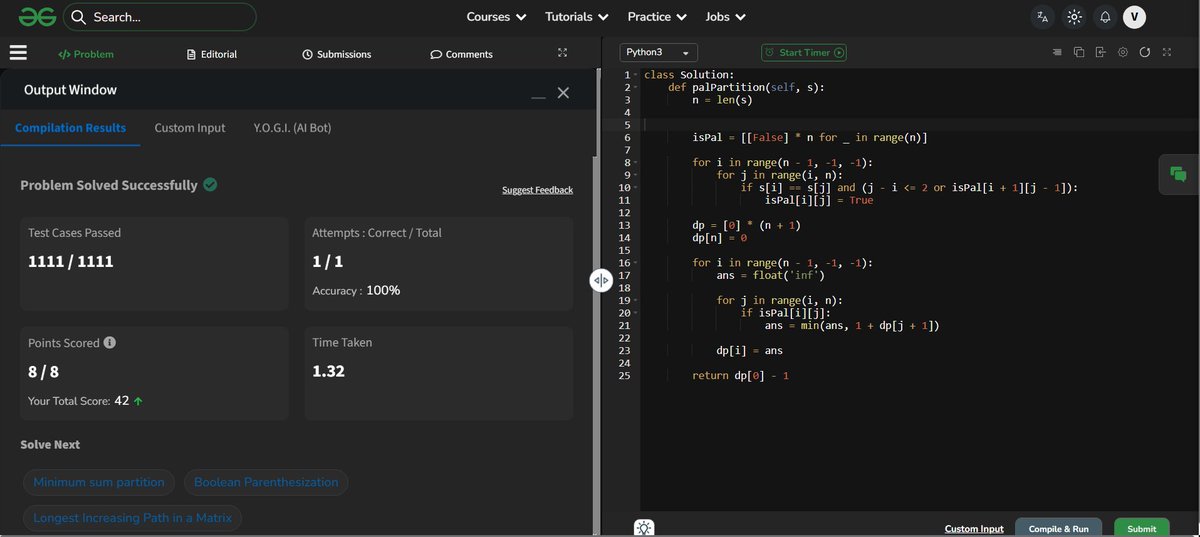
Task: Switch to the Comments tab
Action: click(461, 54)
